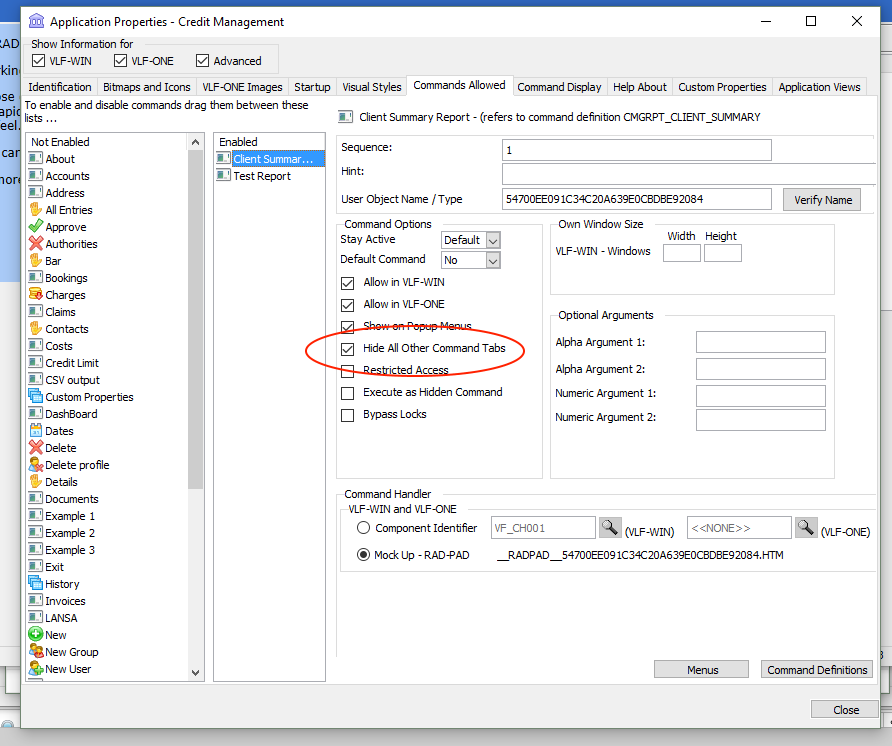Open the Application Views tab
Viewport: 892px width, 746px height.
[819, 87]
